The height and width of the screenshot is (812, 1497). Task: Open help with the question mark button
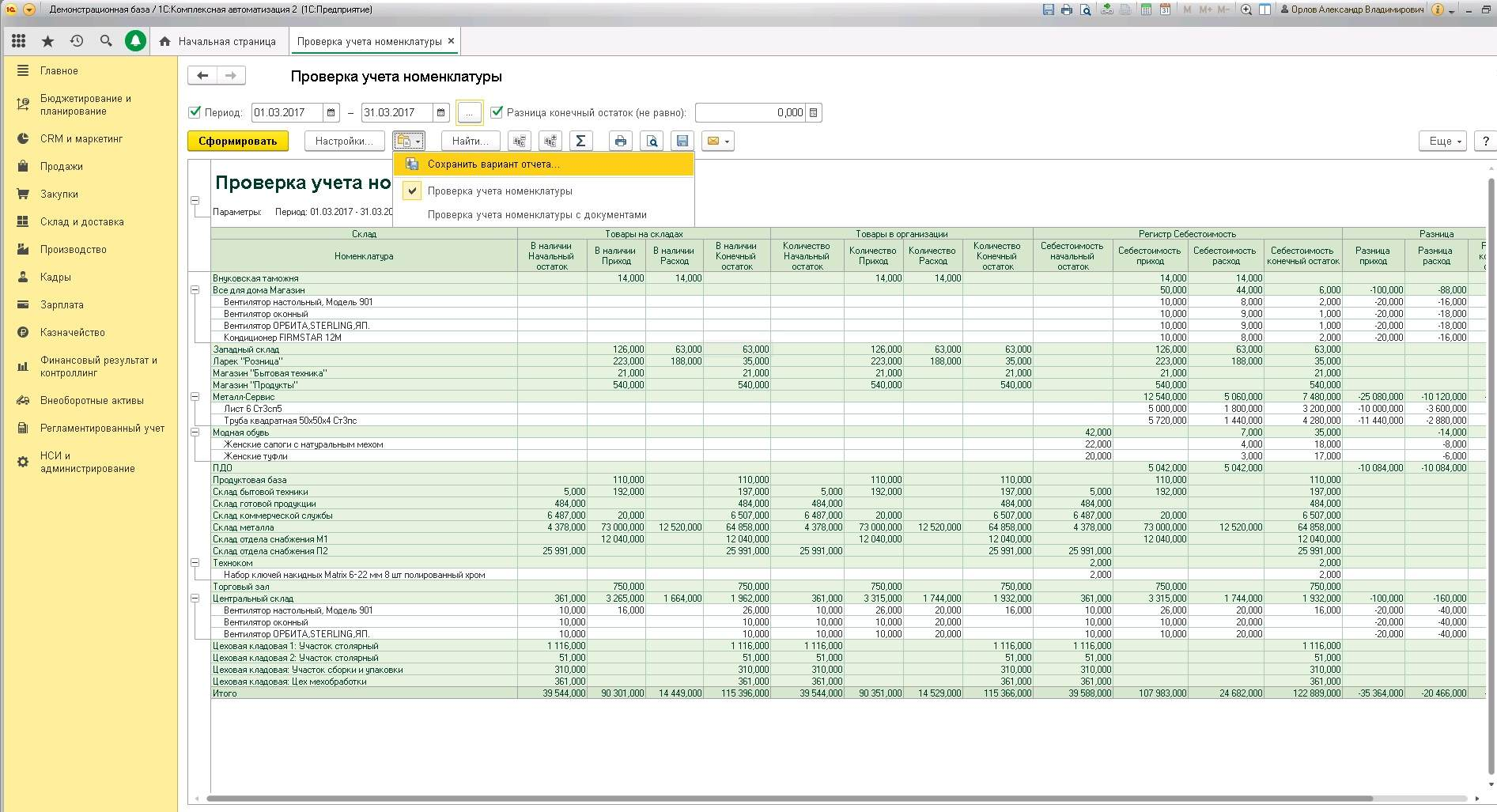pos(1486,141)
